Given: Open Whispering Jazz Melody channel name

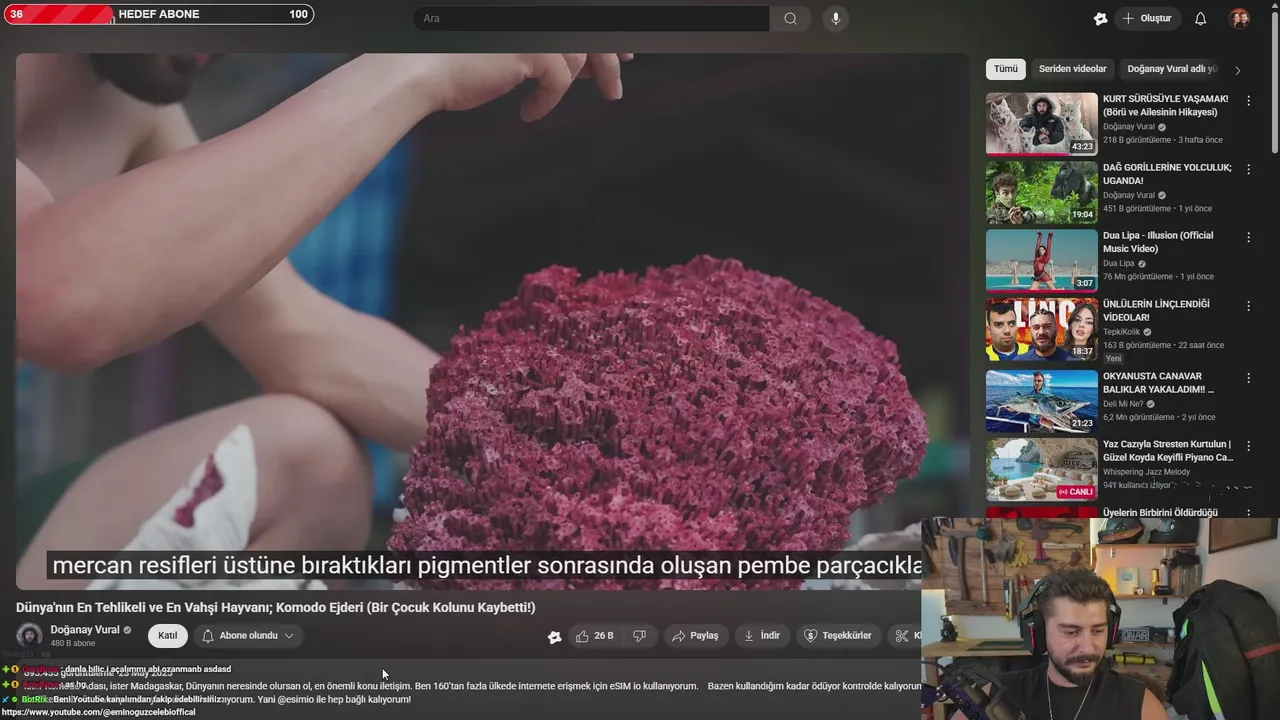Looking at the screenshot, I should click(1146, 472).
